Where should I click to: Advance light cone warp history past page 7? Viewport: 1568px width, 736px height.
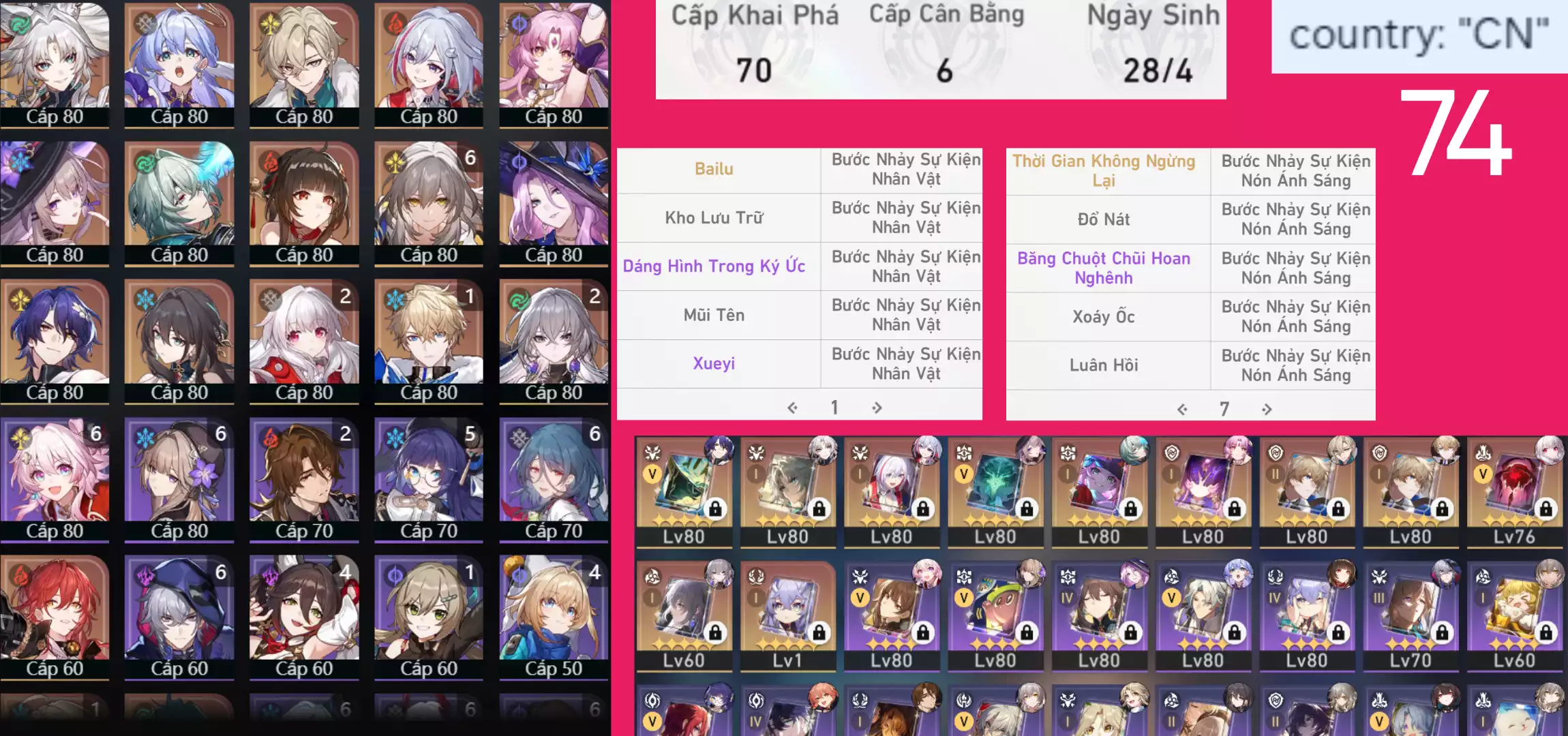coord(1267,409)
